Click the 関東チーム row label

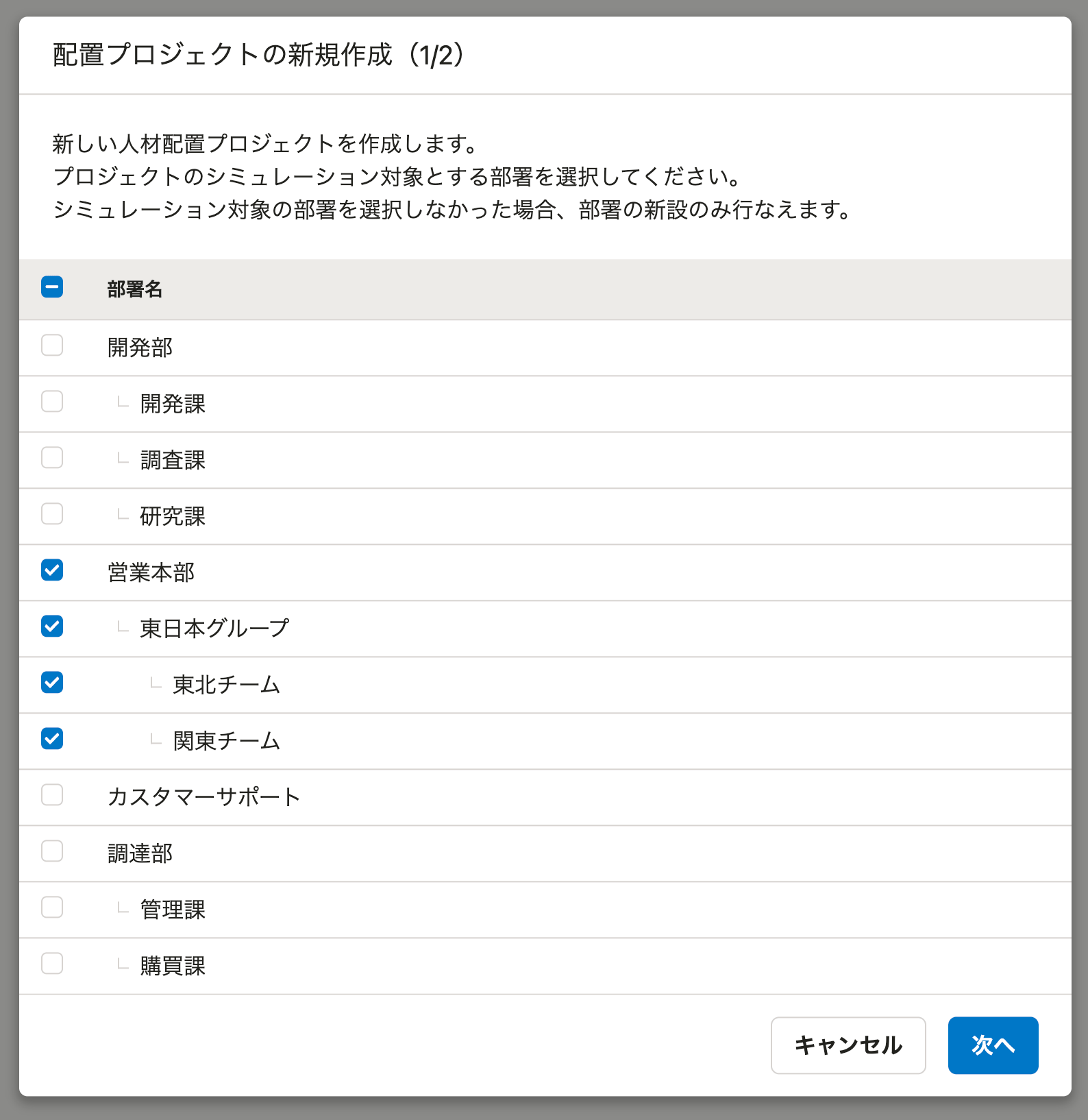point(227,741)
